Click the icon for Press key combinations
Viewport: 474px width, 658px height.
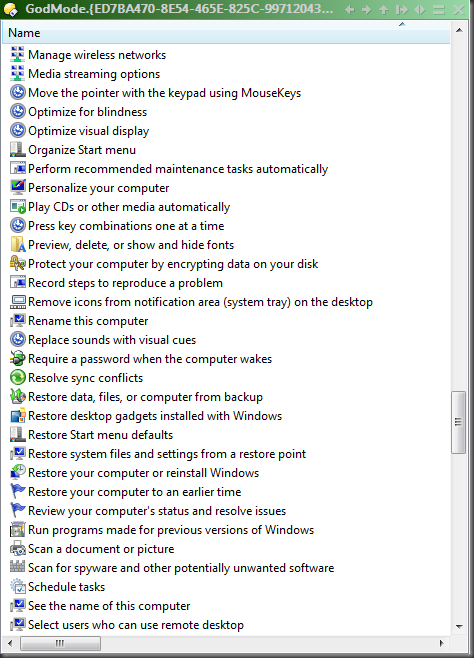[18, 225]
